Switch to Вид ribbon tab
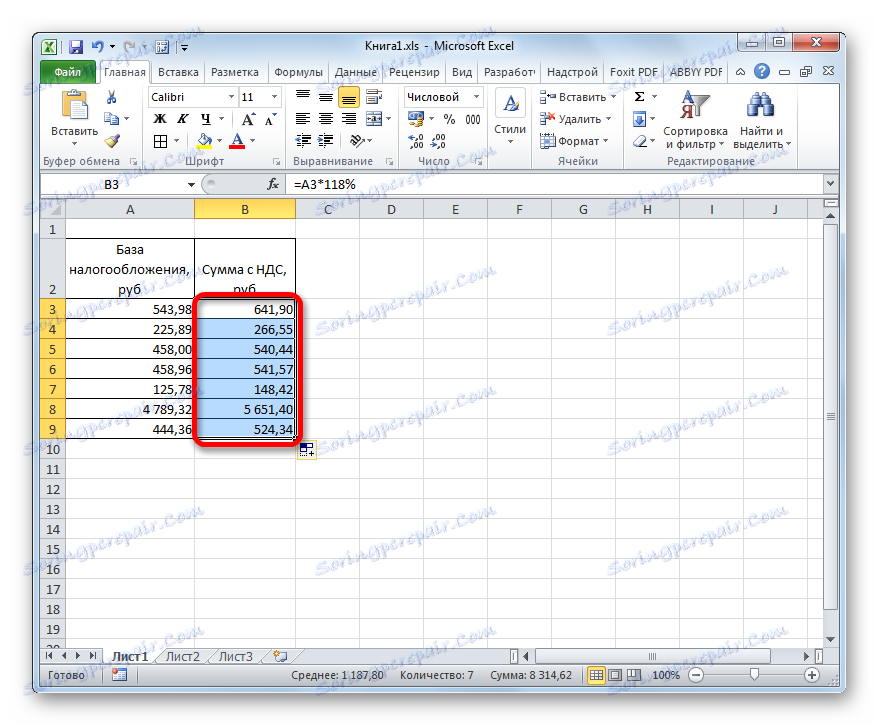The height and width of the screenshot is (726, 879). point(462,72)
